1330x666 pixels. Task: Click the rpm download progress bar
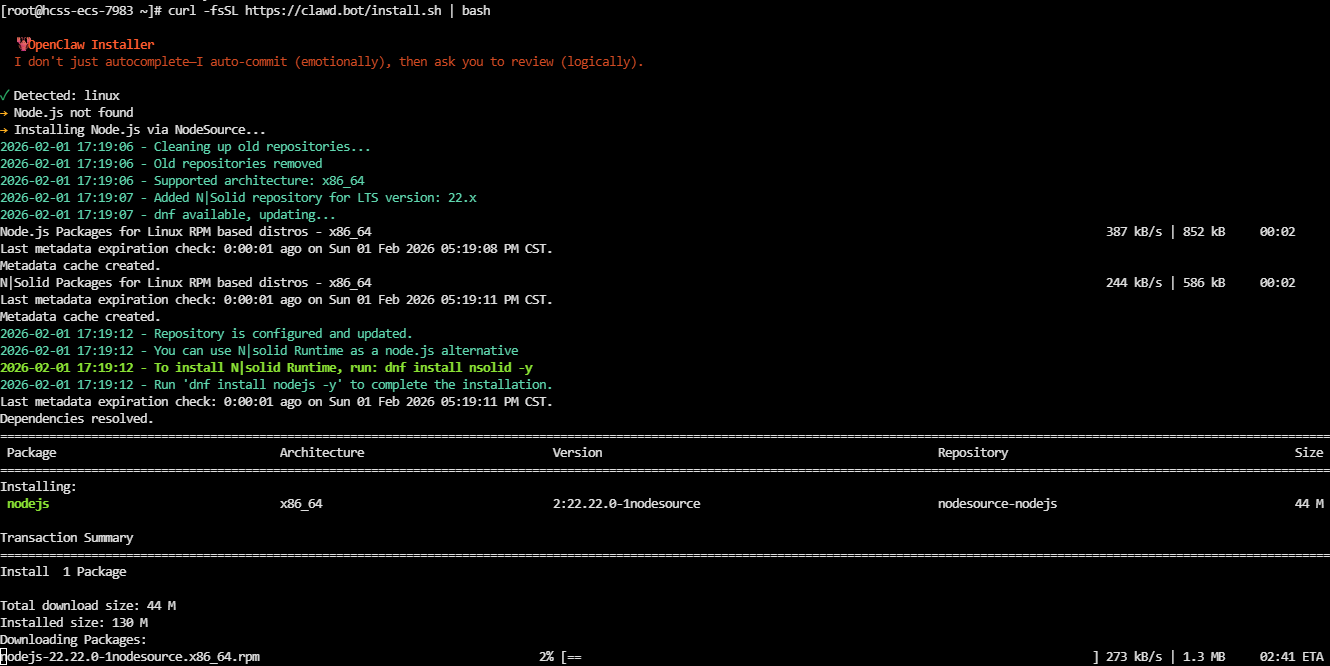[x=830, y=657]
